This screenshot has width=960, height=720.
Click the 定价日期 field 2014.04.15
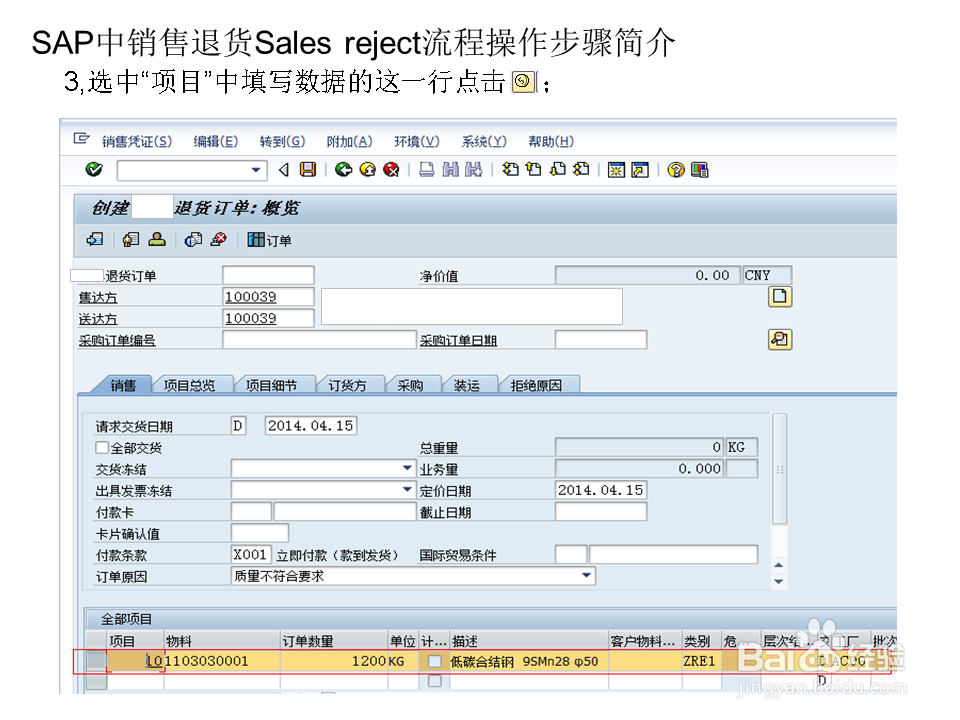[601, 490]
